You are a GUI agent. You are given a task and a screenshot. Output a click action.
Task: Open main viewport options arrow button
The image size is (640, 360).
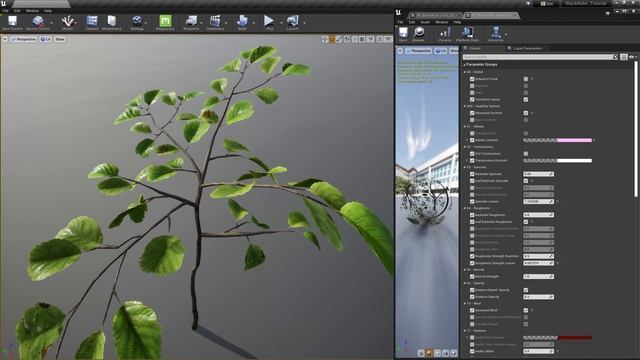5,39
